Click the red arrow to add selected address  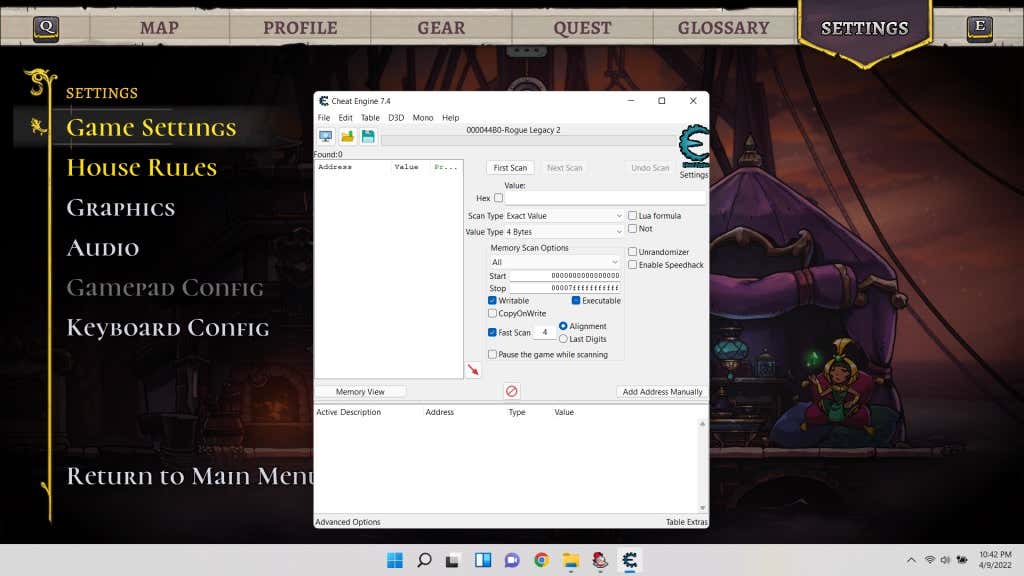click(473, 369)
